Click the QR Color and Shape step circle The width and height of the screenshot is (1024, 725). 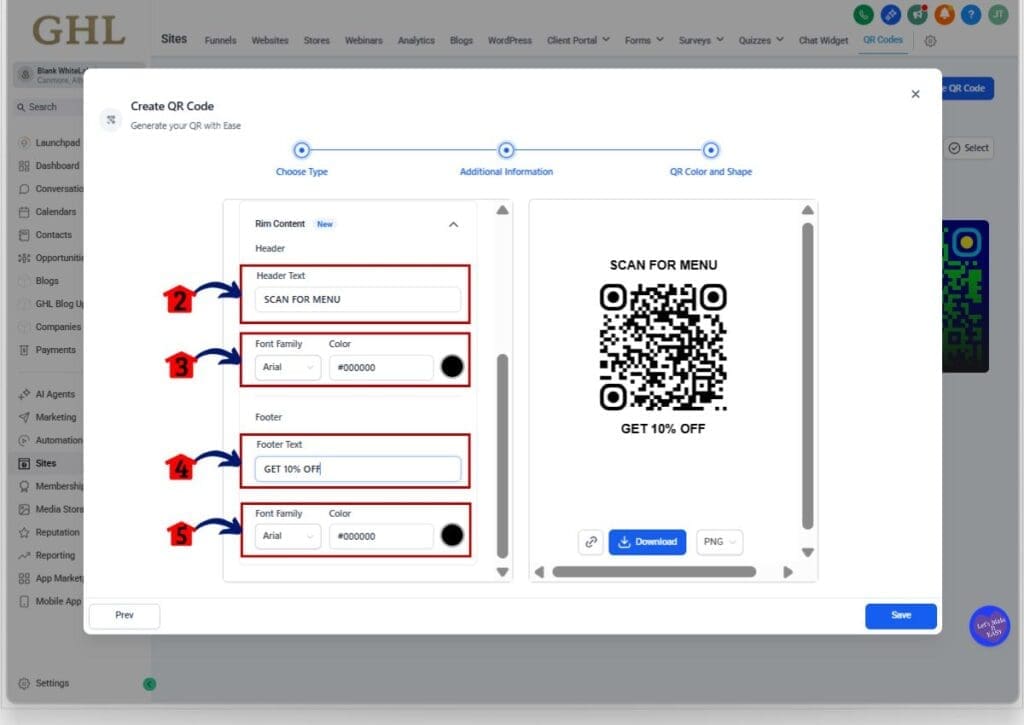click(711, 150)
